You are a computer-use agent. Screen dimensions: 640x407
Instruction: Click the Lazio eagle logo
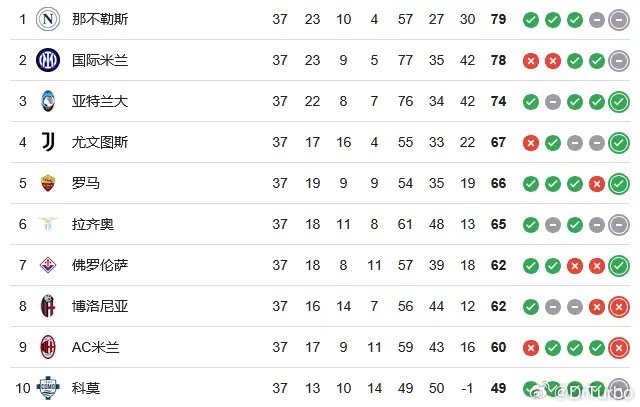click(48, 223)
